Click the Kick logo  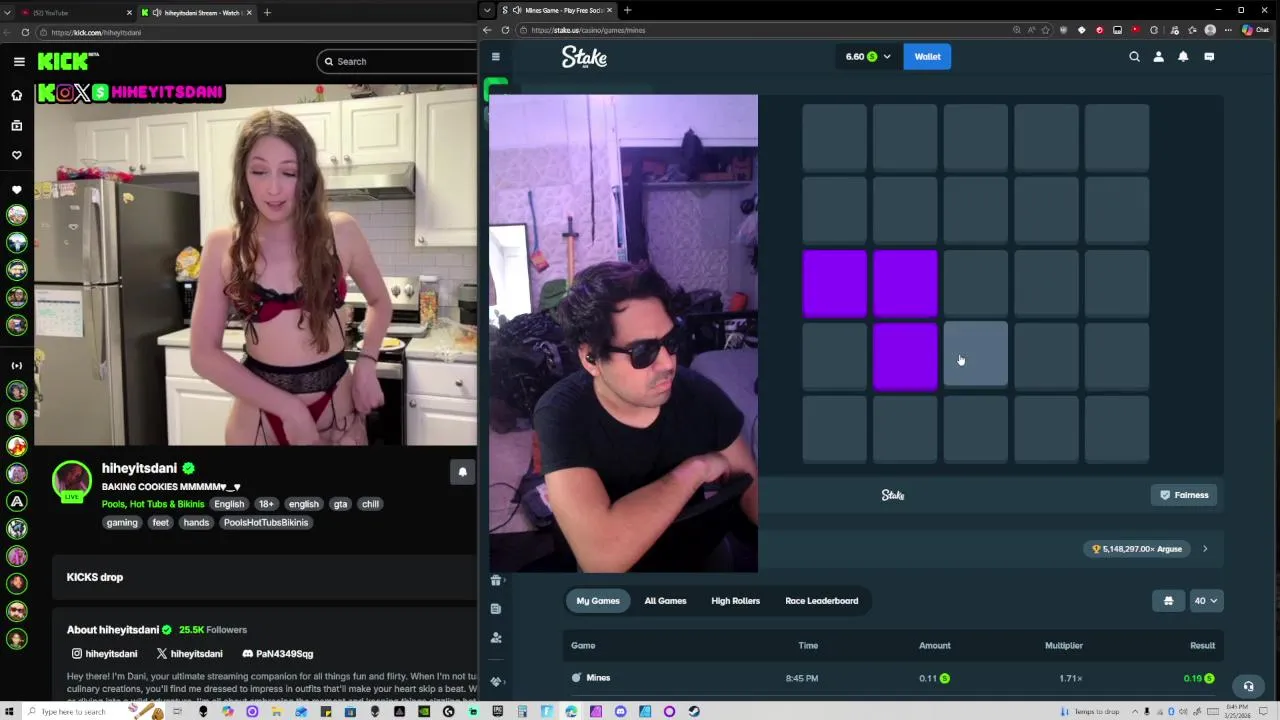click(x=68, y=61)
